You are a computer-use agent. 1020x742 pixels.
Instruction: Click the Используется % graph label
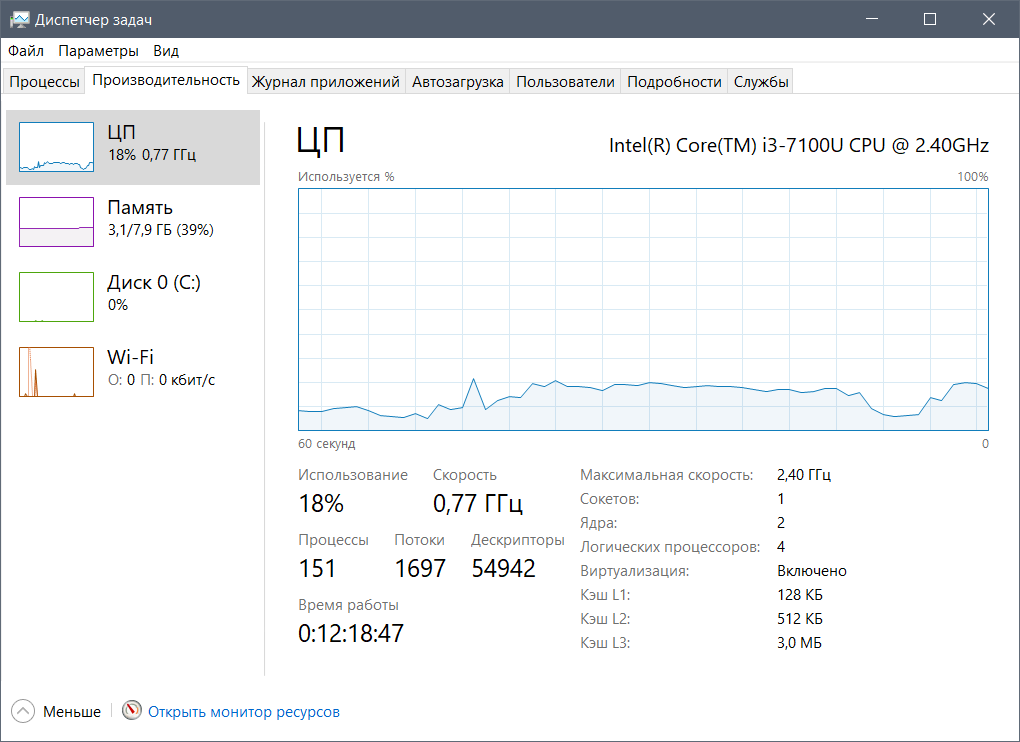click(346, 177)
